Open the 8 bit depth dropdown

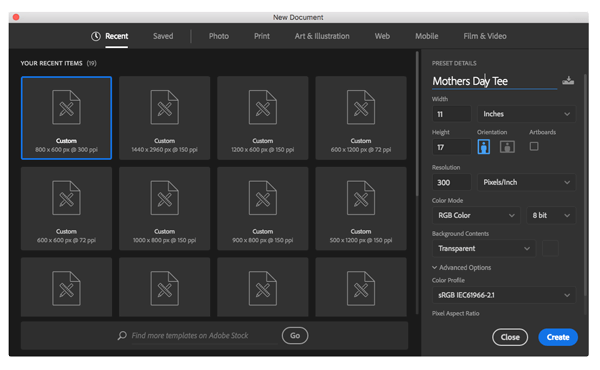click(x=551, y=215)
